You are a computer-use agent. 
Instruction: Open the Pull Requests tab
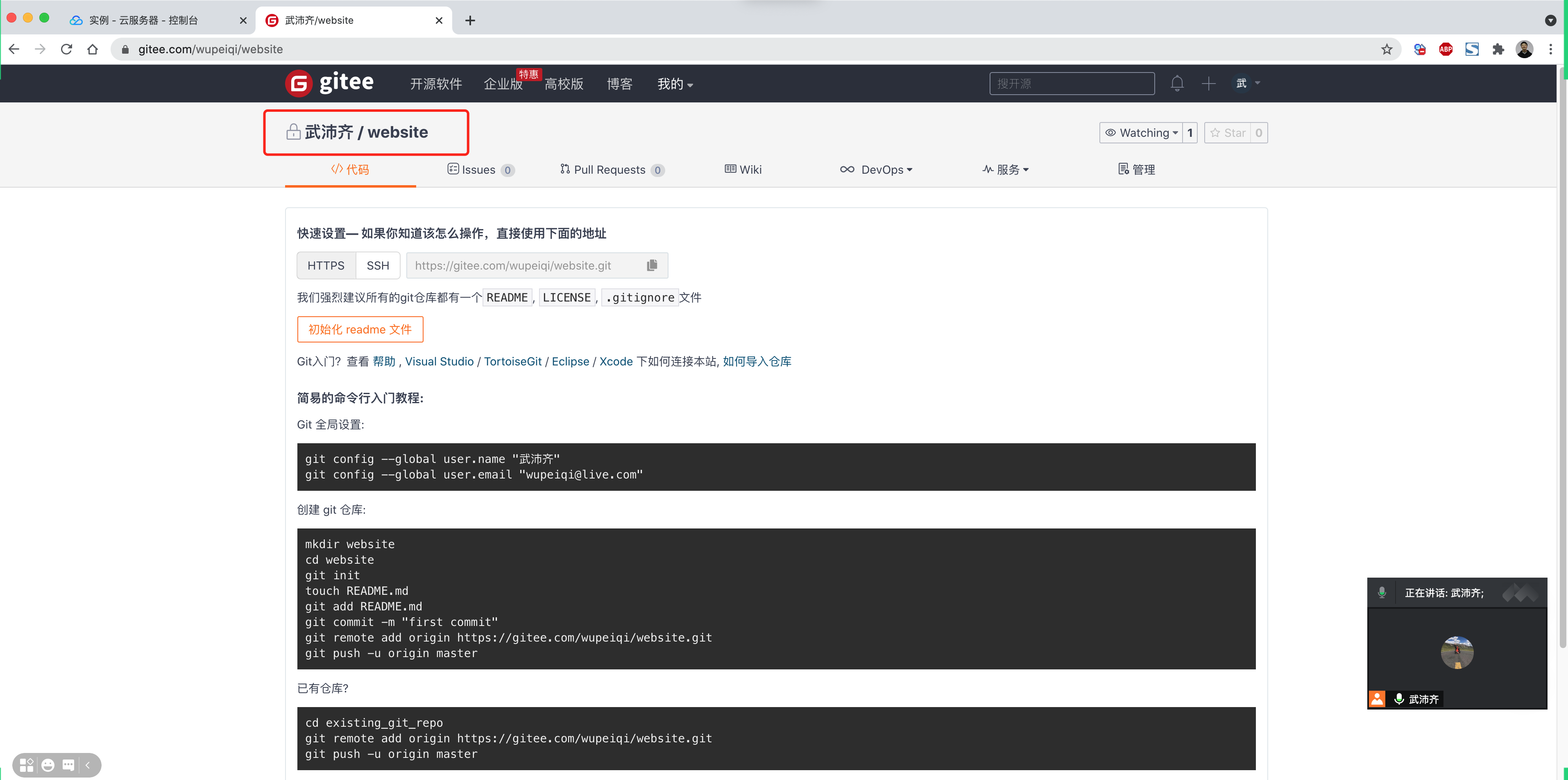tap(612, 170)
